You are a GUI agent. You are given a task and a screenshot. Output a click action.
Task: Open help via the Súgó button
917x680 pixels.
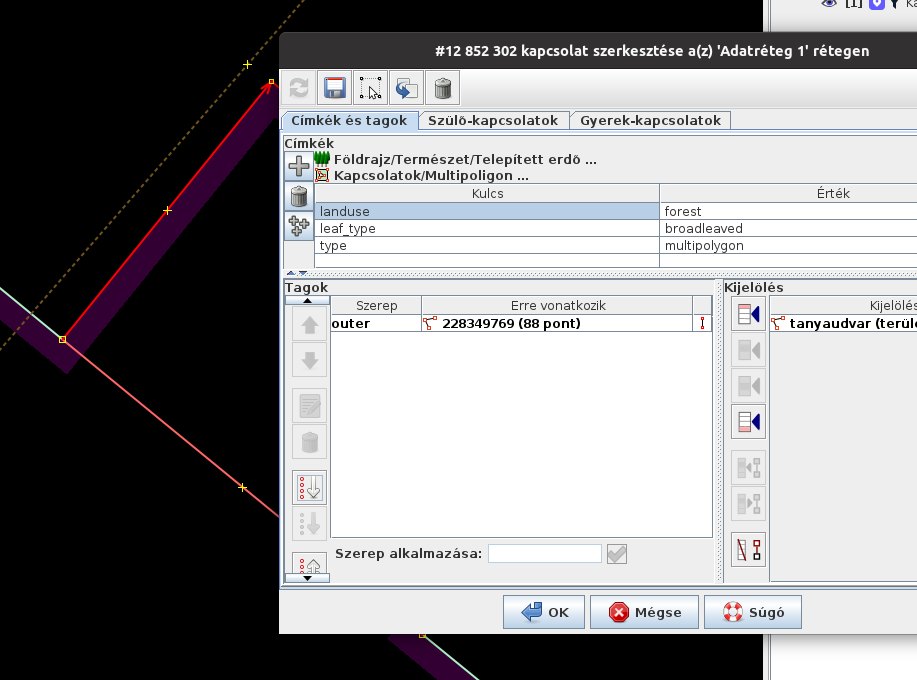(x=753, y=612)
